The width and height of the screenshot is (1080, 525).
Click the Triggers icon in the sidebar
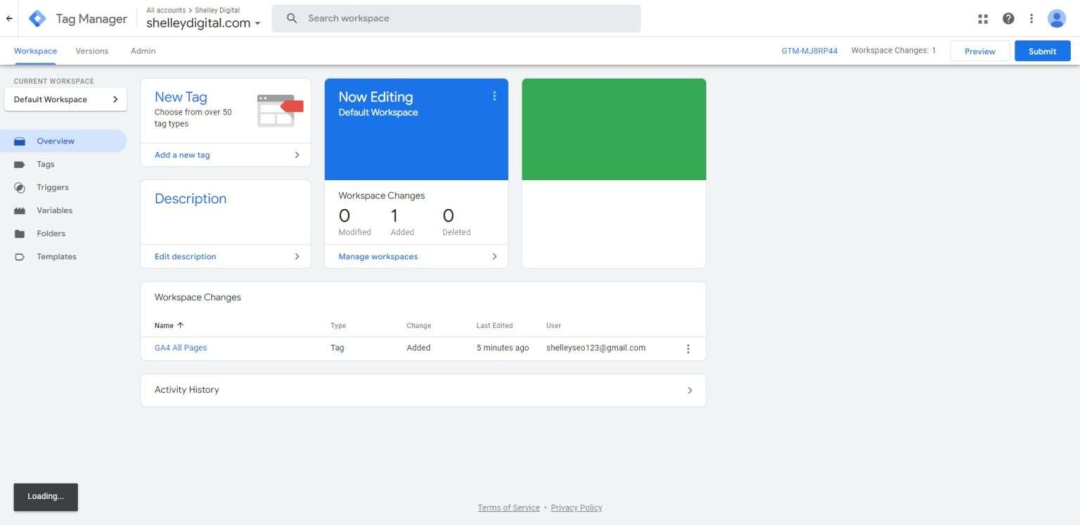[x=19, y=187]
